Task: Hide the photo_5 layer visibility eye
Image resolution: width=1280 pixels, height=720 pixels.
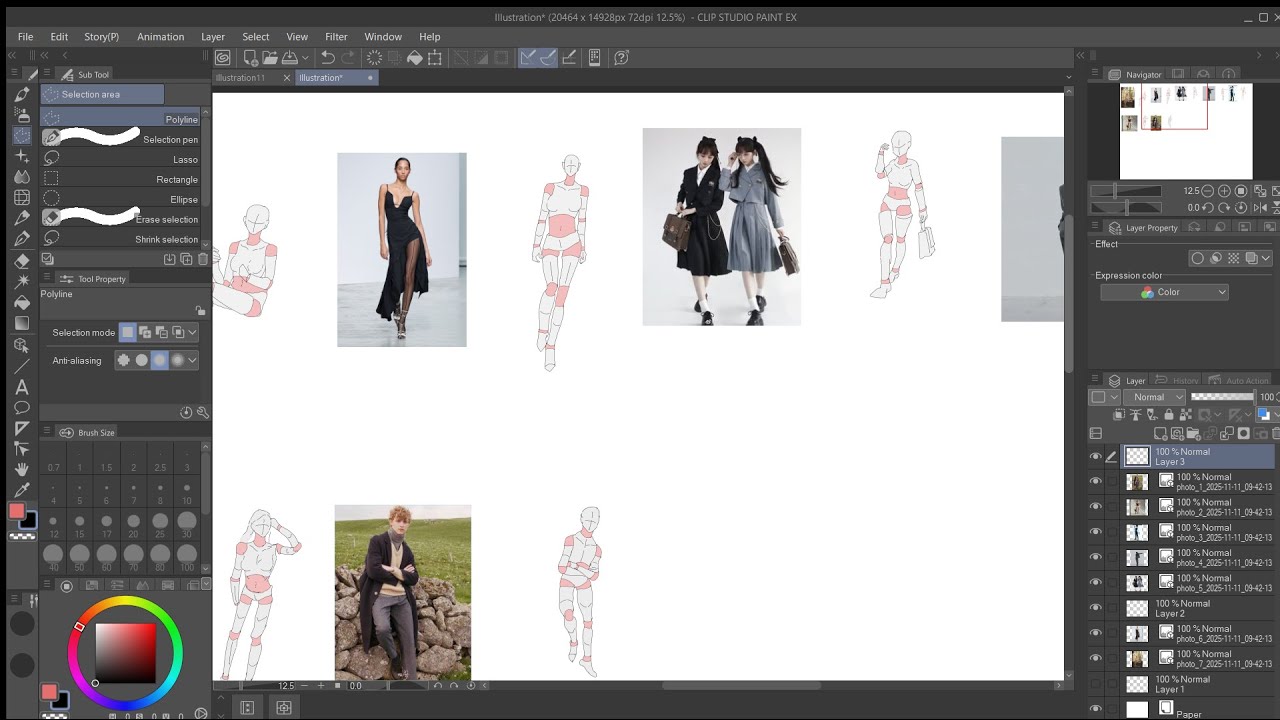Action: [x=1096, y=583]
